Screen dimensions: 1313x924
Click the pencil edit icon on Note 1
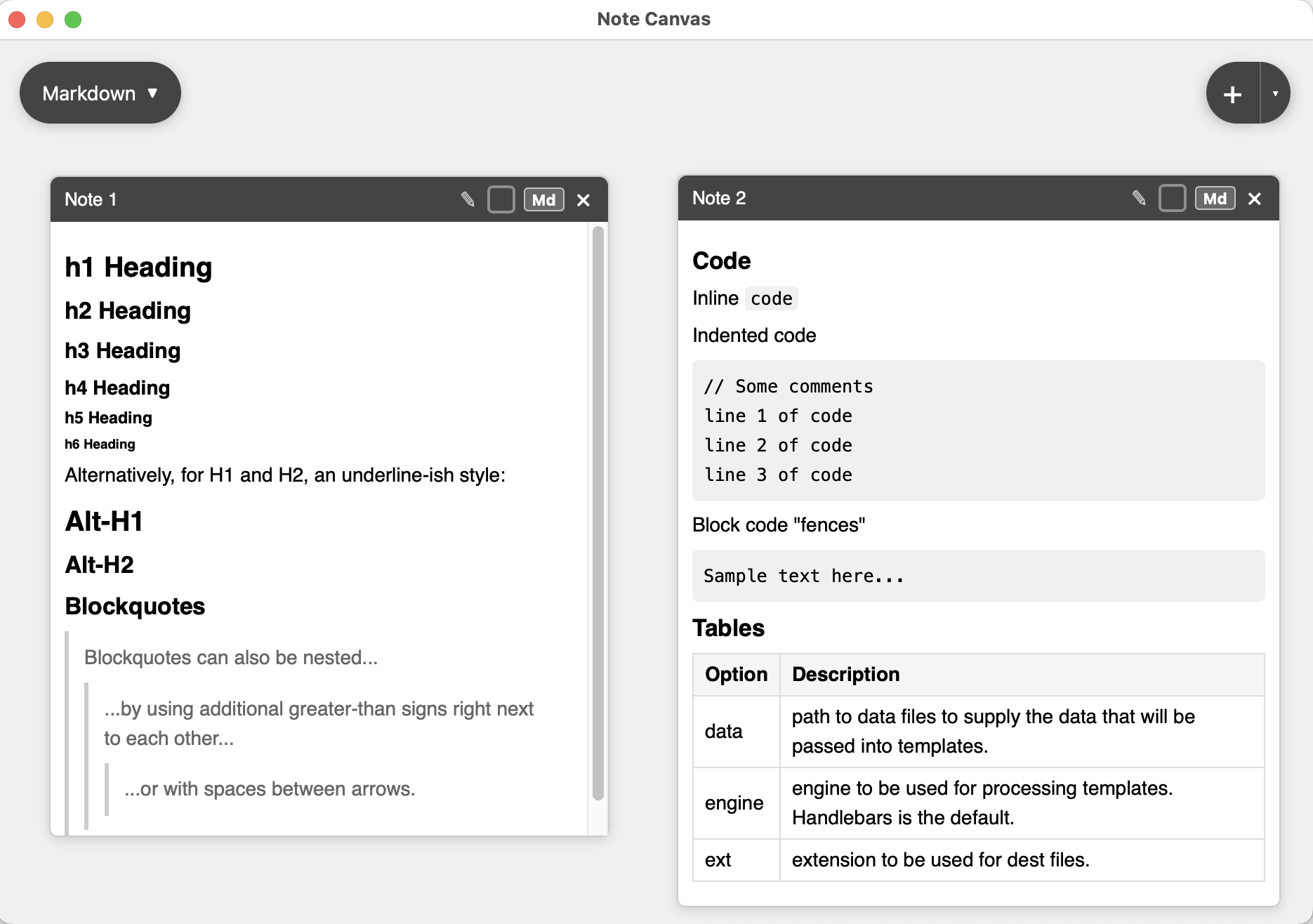pos(468,199)
